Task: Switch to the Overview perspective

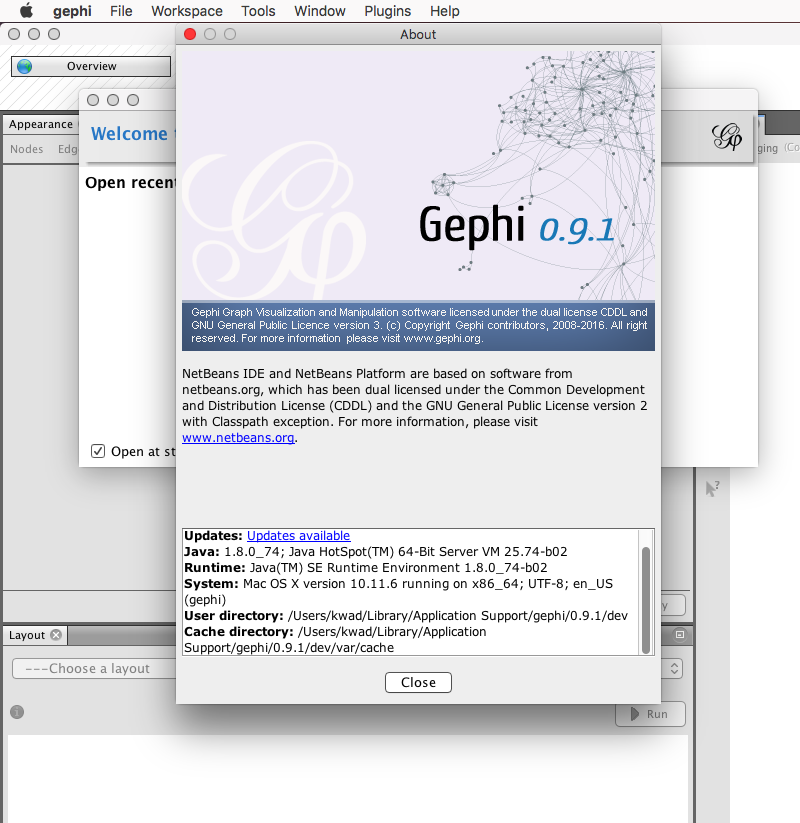Action: (91, 66)
